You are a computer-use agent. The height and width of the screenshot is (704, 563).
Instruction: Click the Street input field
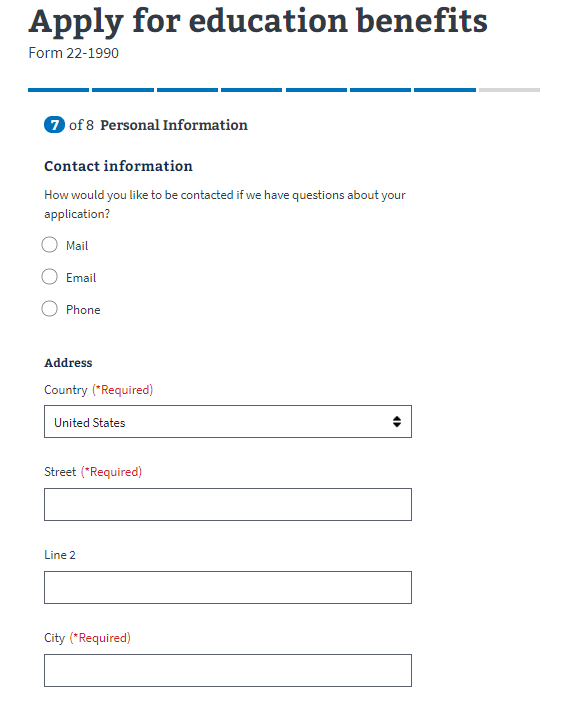[x=228, y=505]
